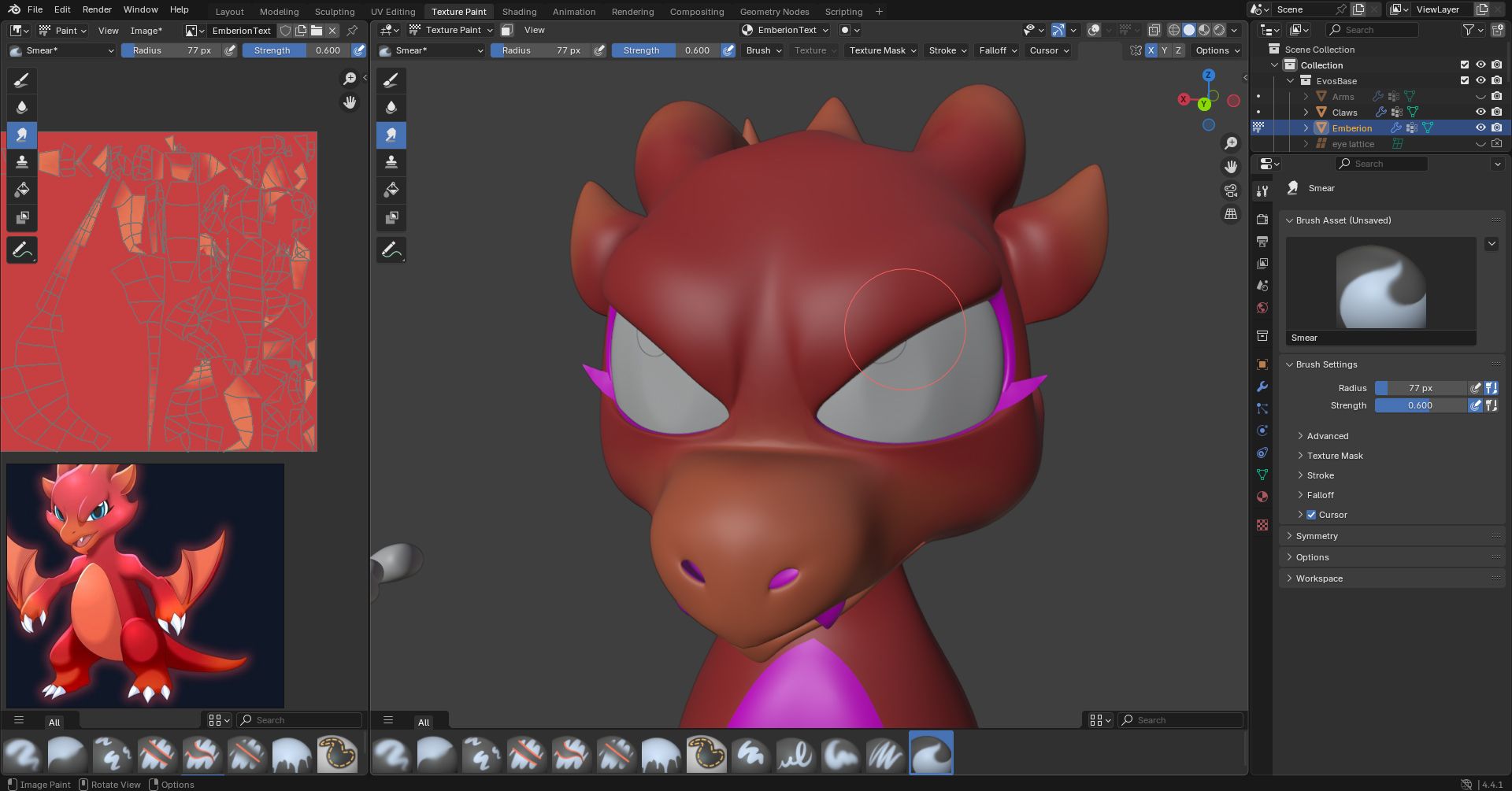Open the Render properties tab
This screenshot has width=1512, height=791.
point(1262,220)
